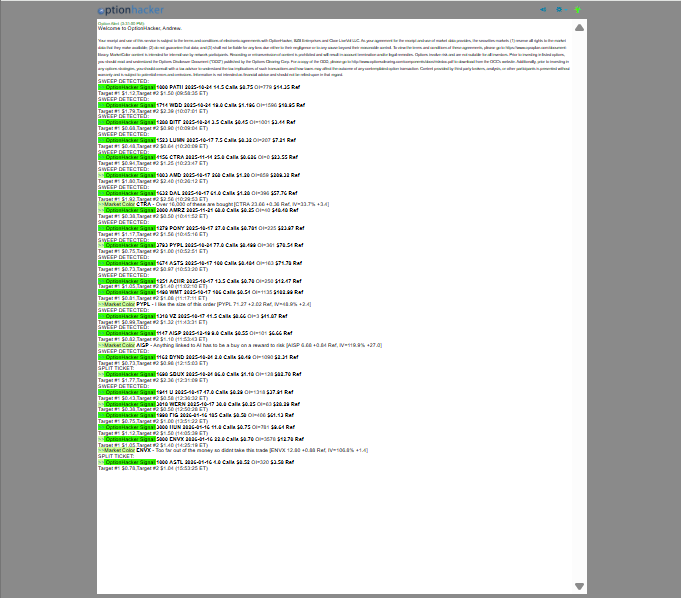The image size is (681, 598).
Task: Click the scrollbar track beside the alerts
Action: coord(579,300)
